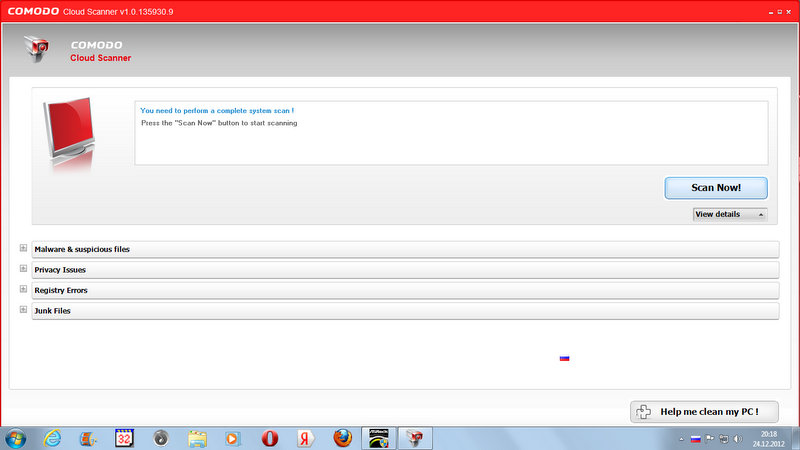Open Windows Explorer folder on taskbar
The height and width of the screenshot is (450, 800).
click(197, 438)
